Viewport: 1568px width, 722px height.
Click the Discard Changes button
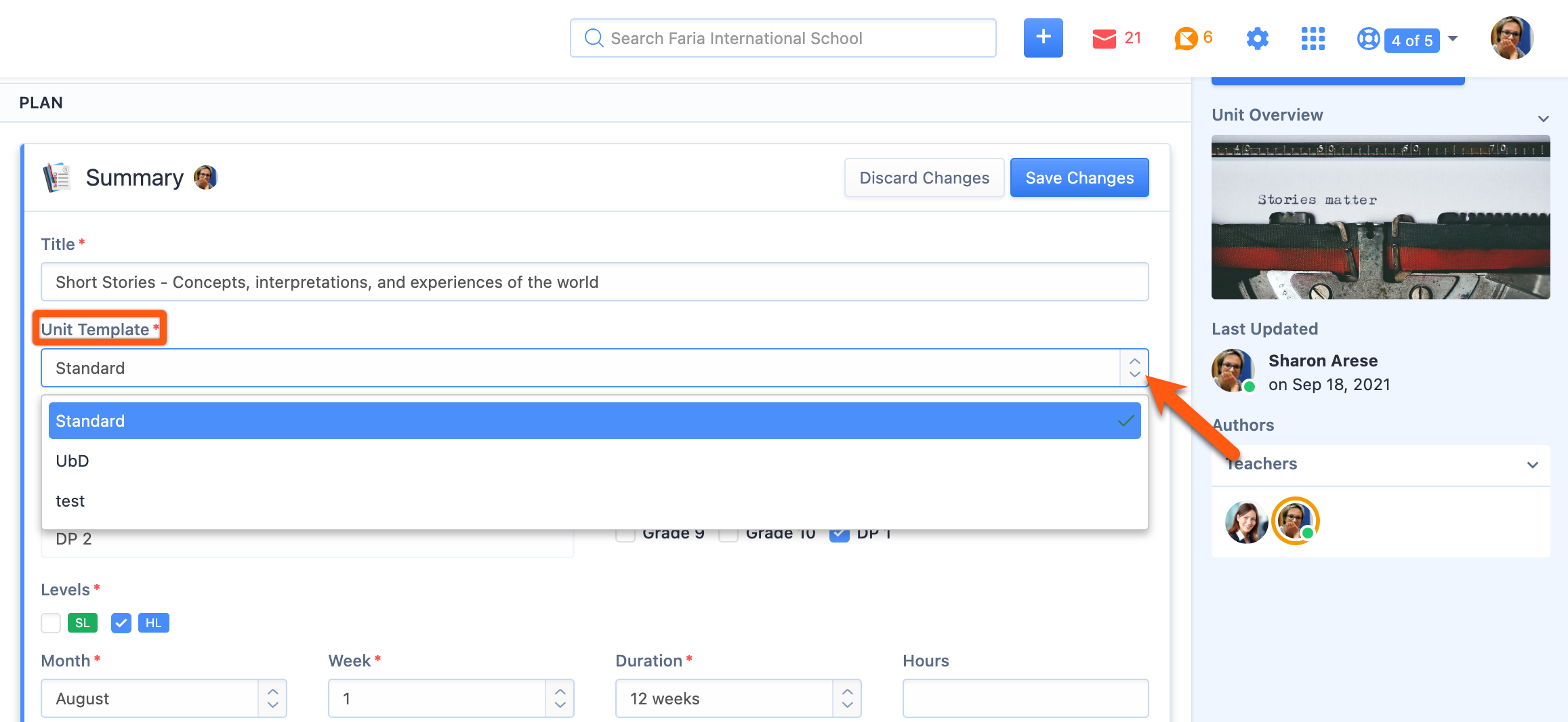tap(924, 177)
